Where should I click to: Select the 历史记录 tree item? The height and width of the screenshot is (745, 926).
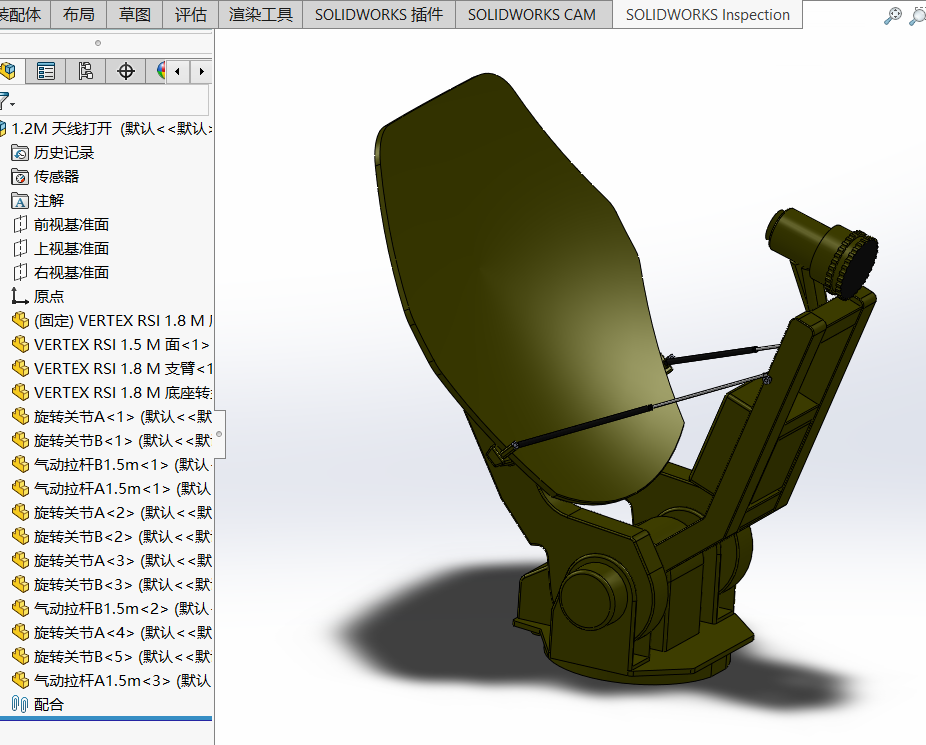(x=64, y=153)
